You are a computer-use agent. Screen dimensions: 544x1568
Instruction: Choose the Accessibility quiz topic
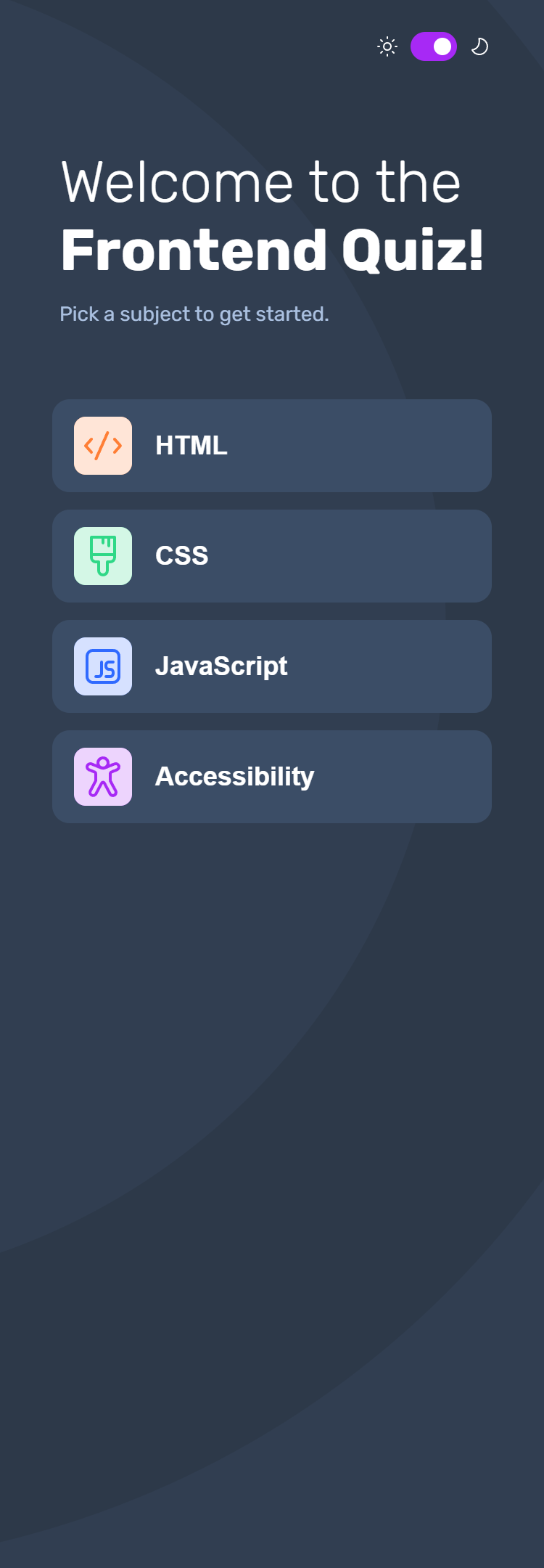(x=272, y=776)
